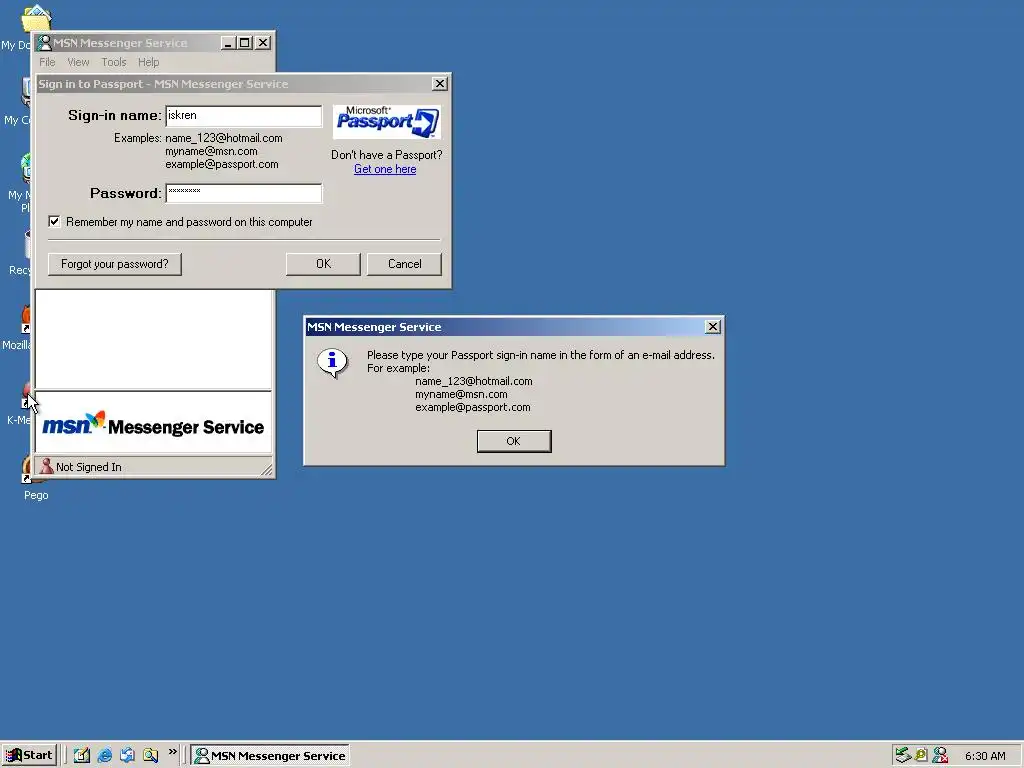Image resolution: width=1024 pixels, height=768 pixels.
Task: Click name_123@hotmail.com in the message dialog
Action: coord(473,381)
